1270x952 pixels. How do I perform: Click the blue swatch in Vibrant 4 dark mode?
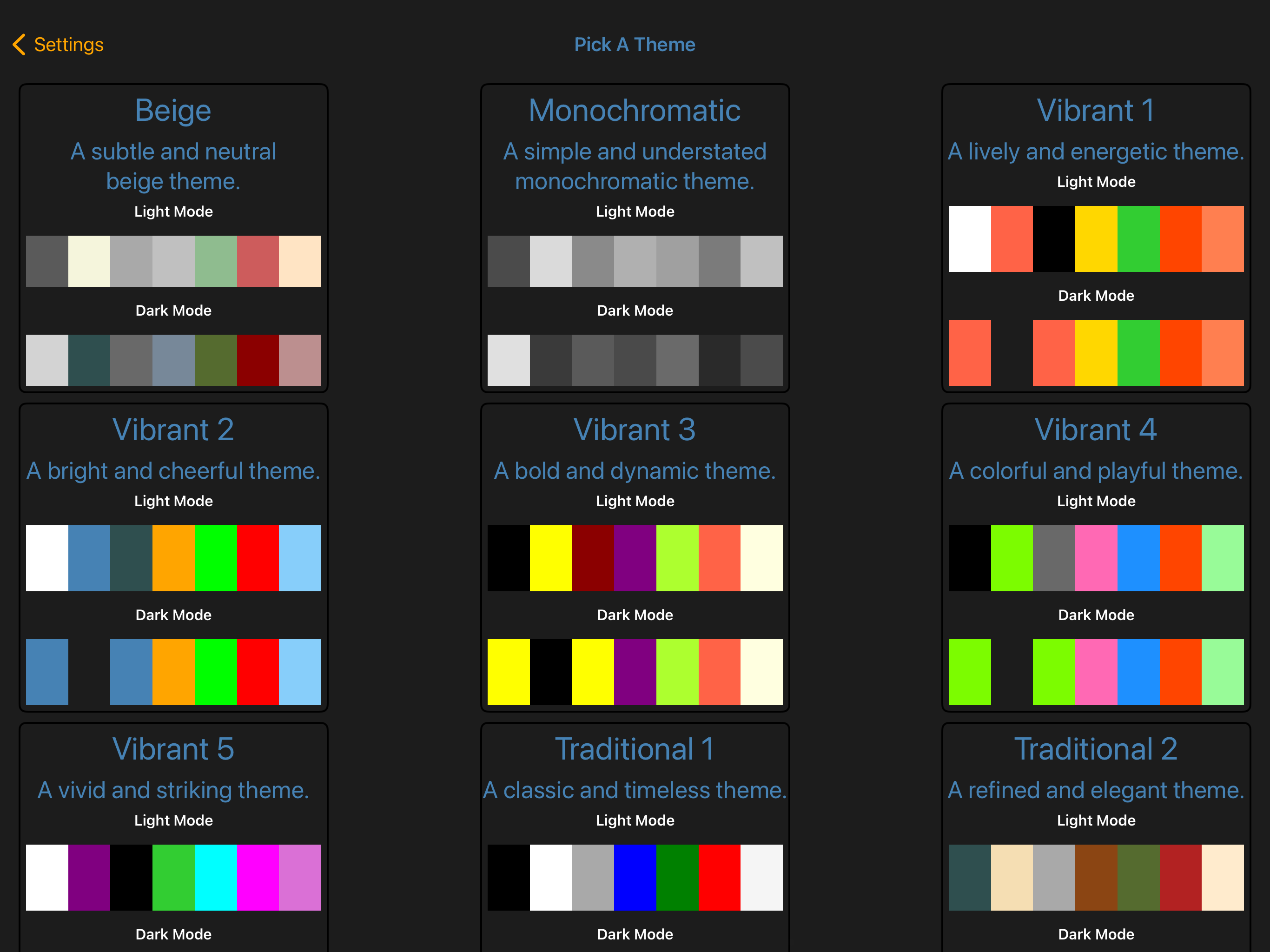coord(1138,672)
